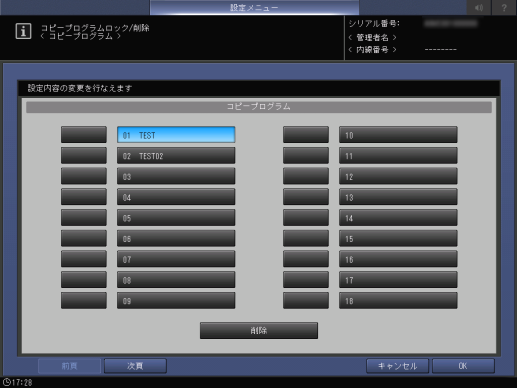Click the 管理者名 label
Image resolution: width=517 pixels, height=388 pixels.
click(x=372, y=37)
